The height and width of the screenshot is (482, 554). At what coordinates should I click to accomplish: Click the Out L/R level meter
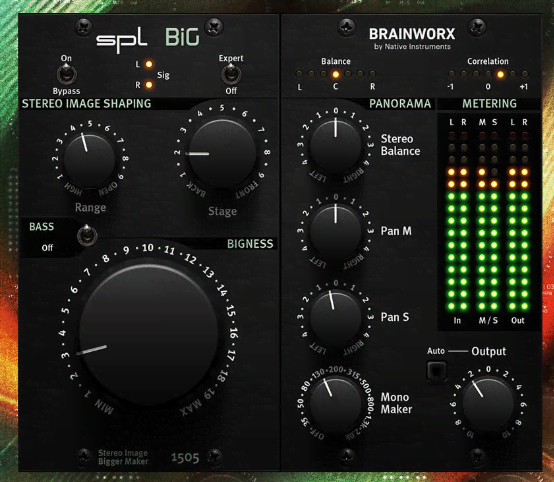point(518,221)
